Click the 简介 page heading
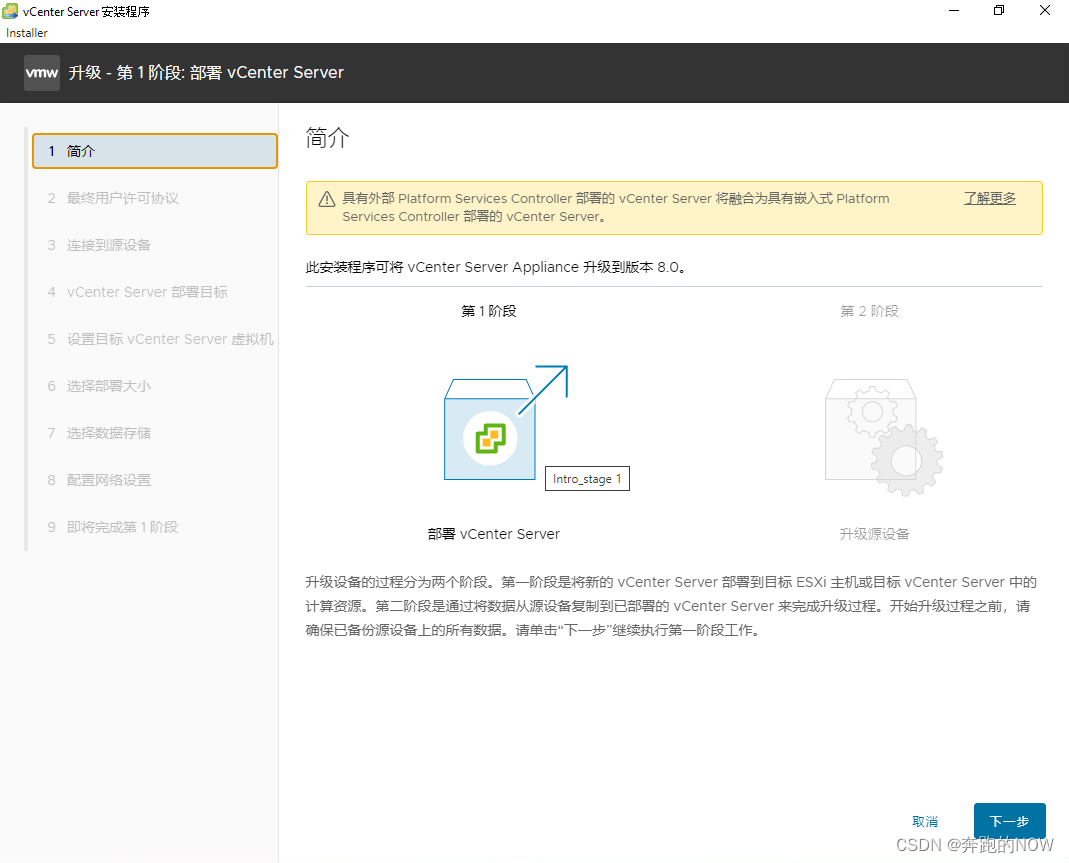1069x863 pixels. tap(327, 138)
